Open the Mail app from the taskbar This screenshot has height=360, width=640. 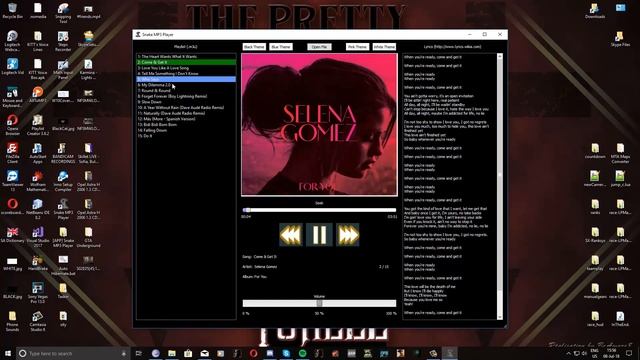point(204,353)
